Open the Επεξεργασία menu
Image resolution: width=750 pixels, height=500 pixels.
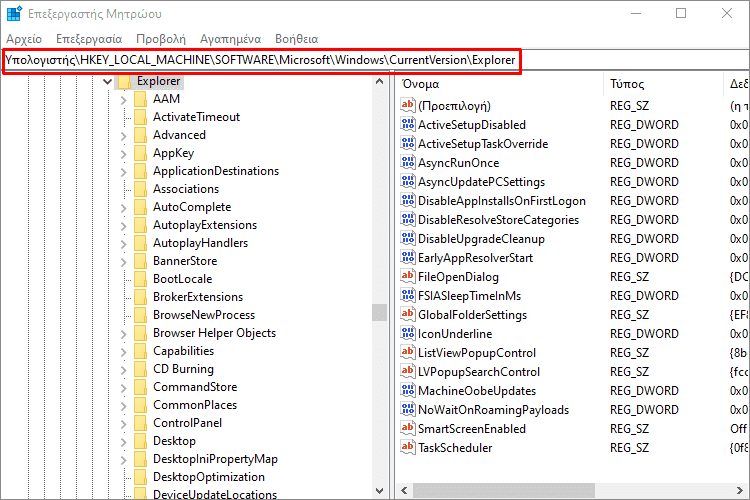click(x=89, y=39)
